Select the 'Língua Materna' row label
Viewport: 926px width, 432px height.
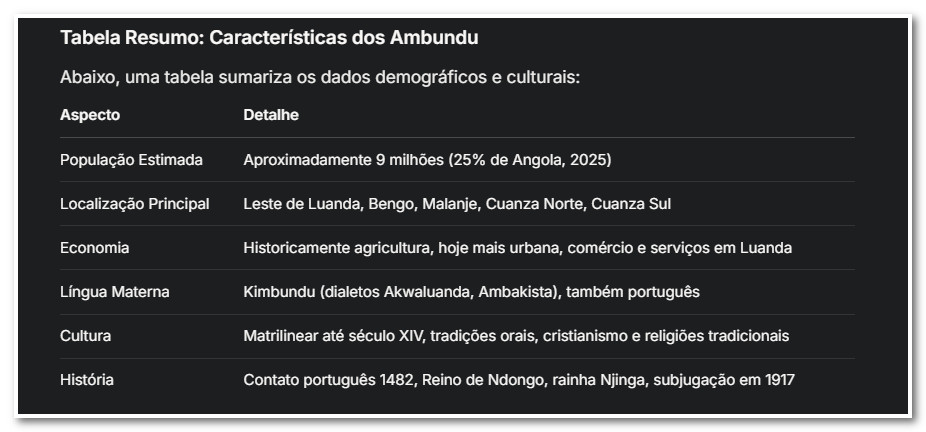pos(114,292)
